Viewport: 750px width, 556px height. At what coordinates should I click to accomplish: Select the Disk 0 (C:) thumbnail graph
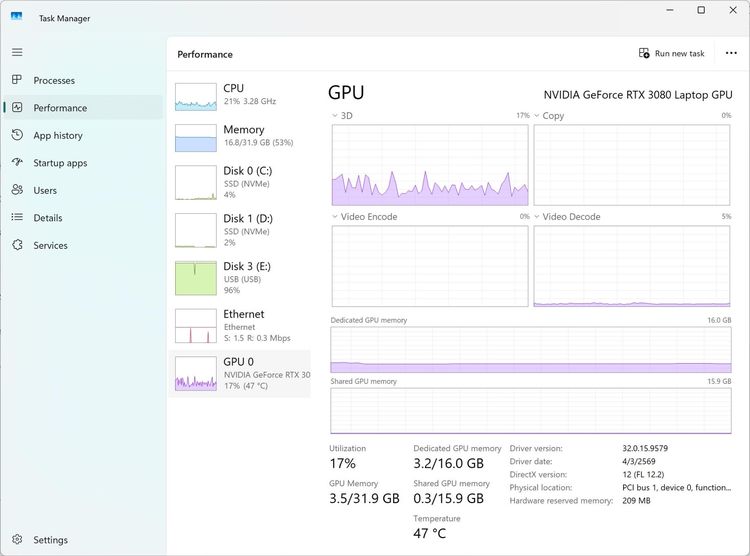196,182
